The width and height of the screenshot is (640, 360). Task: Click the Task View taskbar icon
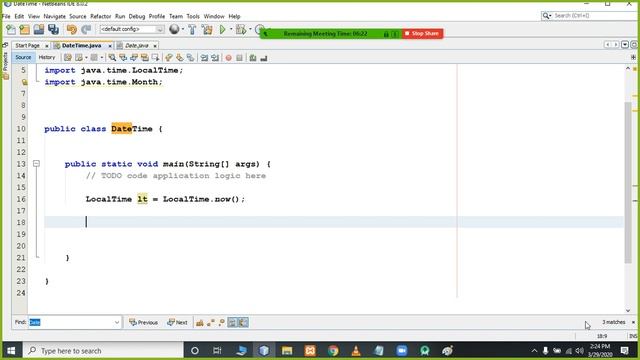point(217,351)
